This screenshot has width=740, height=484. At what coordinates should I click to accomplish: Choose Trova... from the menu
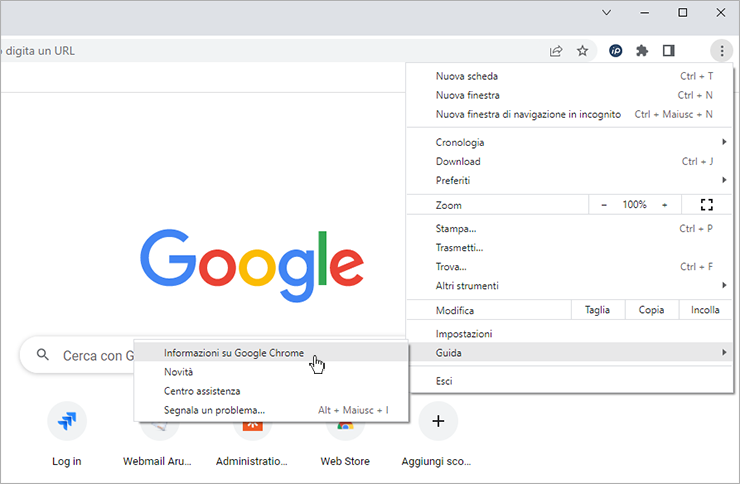click(569, 267)
